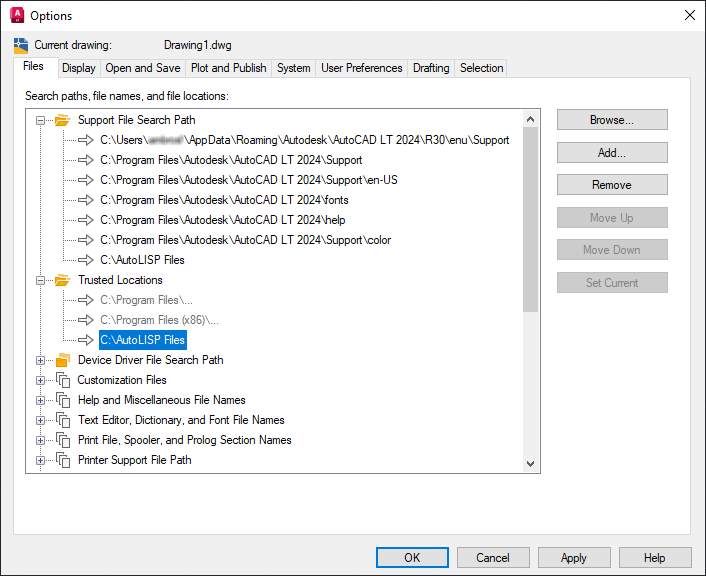Select the Support\en-US path entry
The image size is (706, 576).
pos(249,180)
